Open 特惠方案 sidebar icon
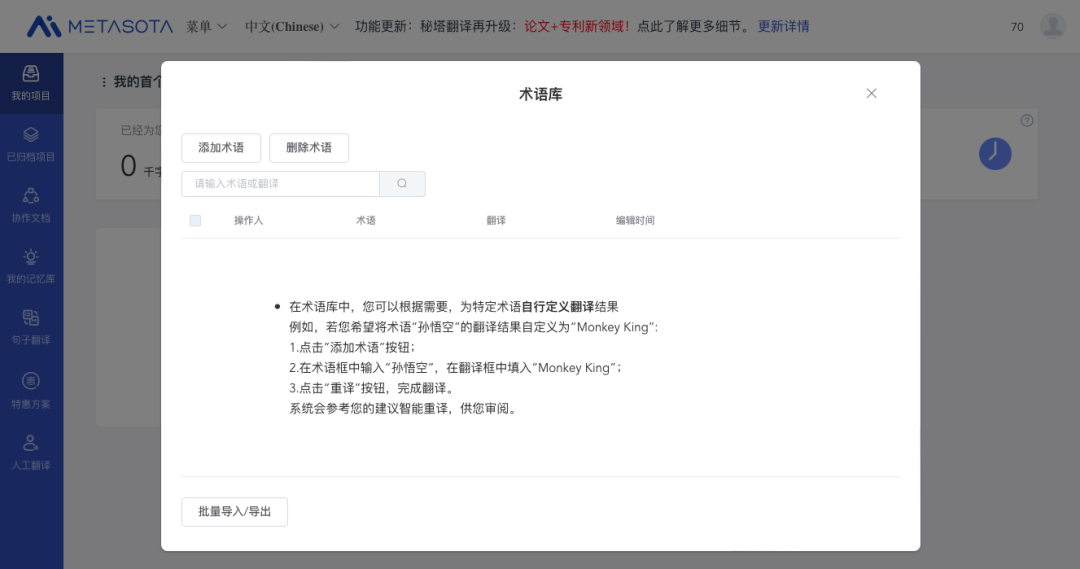The width and height of the screenshot is (1080, 569). click(31, 390)
